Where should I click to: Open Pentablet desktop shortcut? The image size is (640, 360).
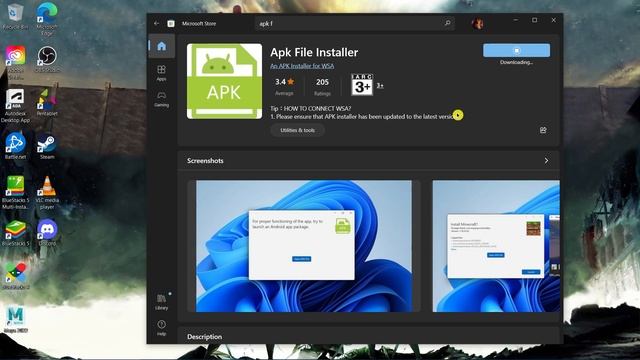click(x=47, y=103)
